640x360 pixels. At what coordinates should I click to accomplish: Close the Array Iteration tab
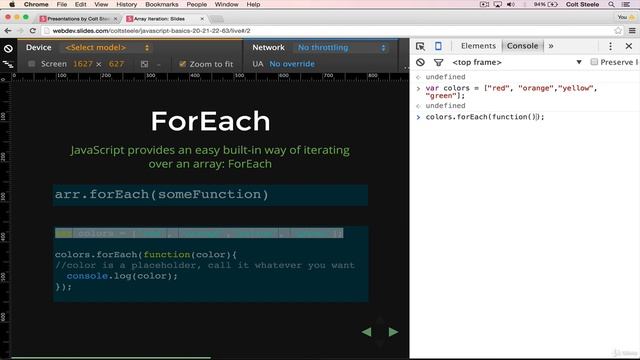click(202, 19)
